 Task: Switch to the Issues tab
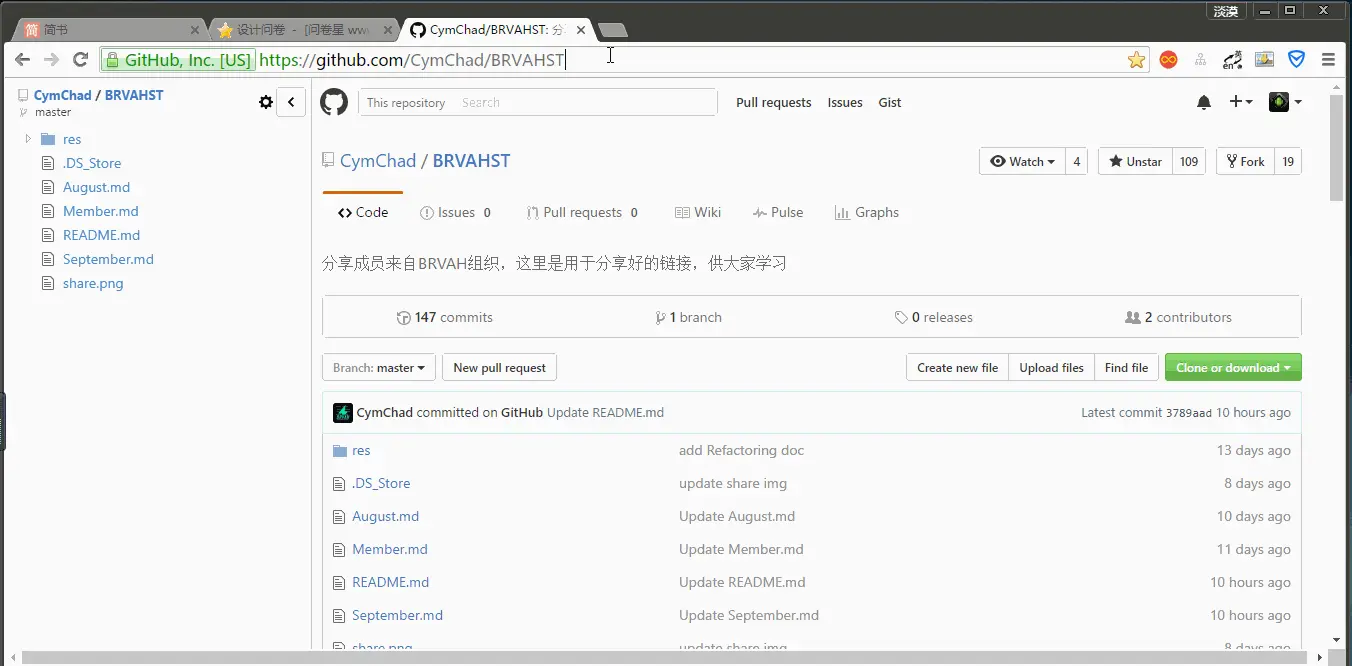point(455,212)
